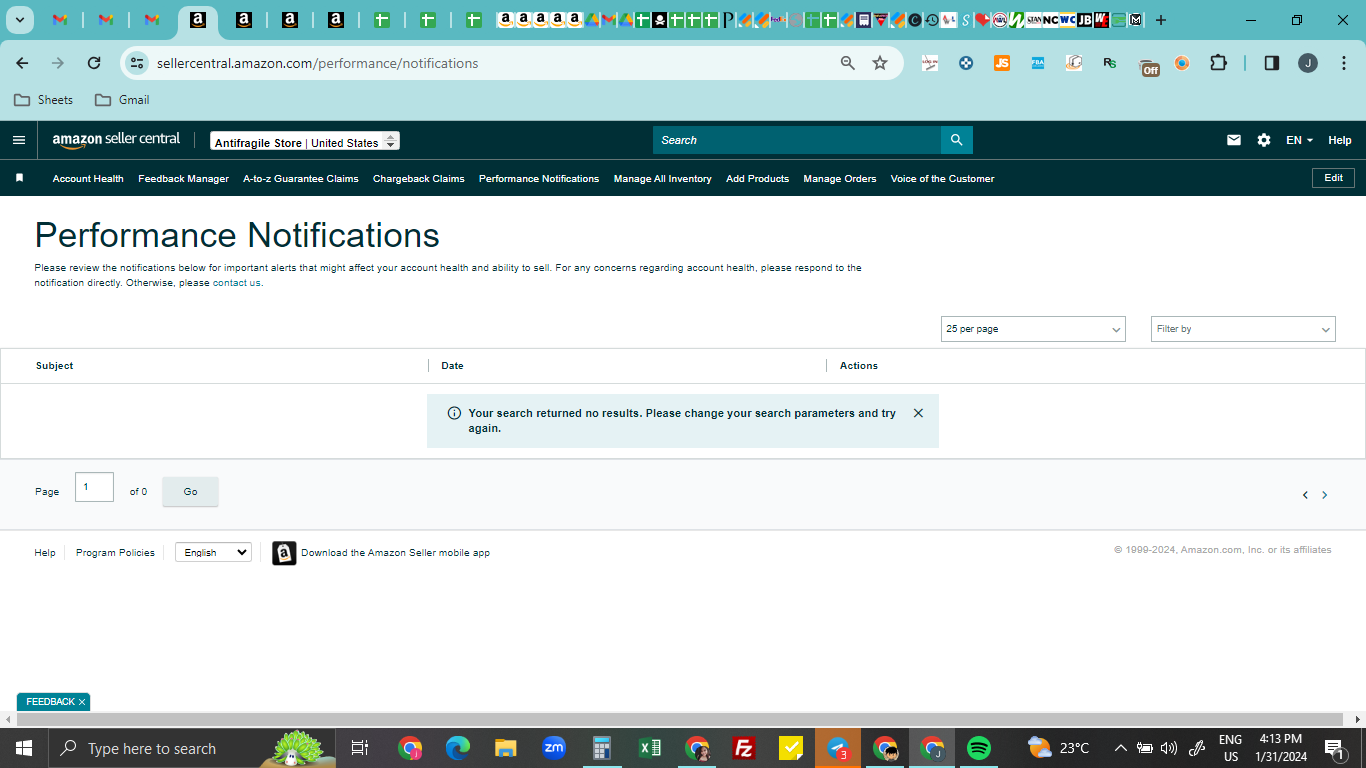Click the Go pagination button
The image size is (1366, 768).
tap(190, 492)
